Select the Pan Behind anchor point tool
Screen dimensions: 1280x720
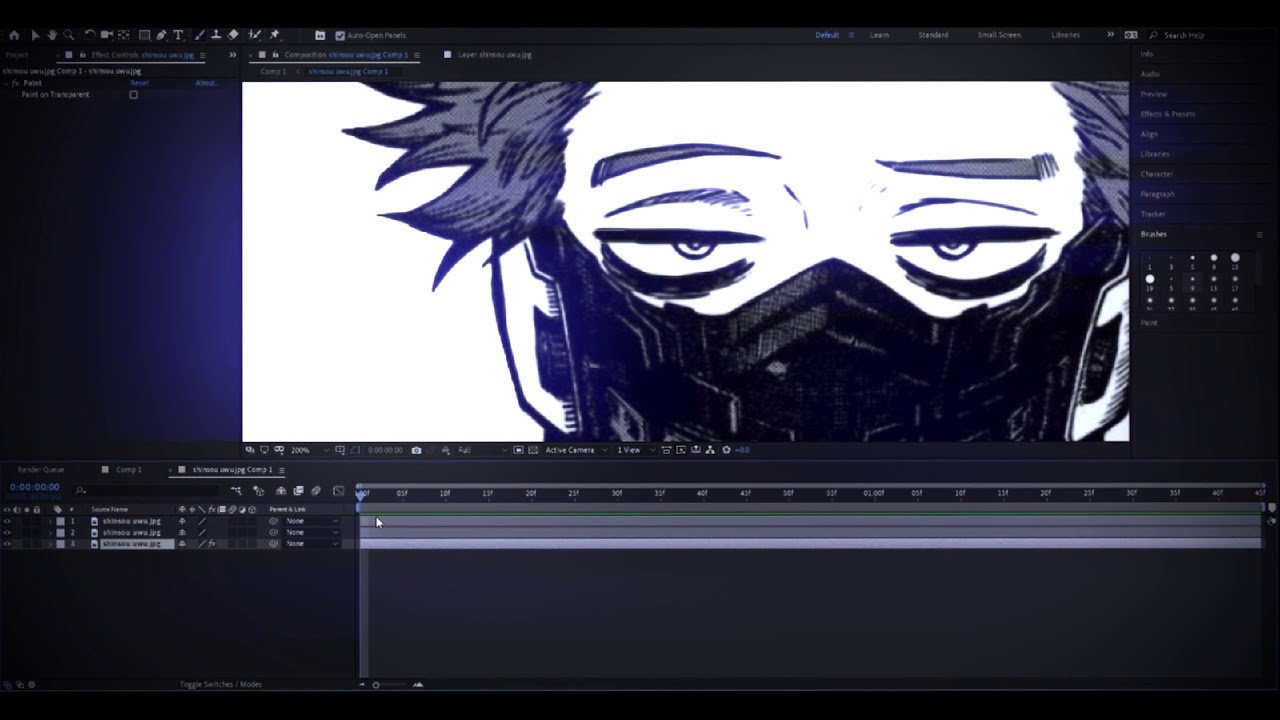124,35
